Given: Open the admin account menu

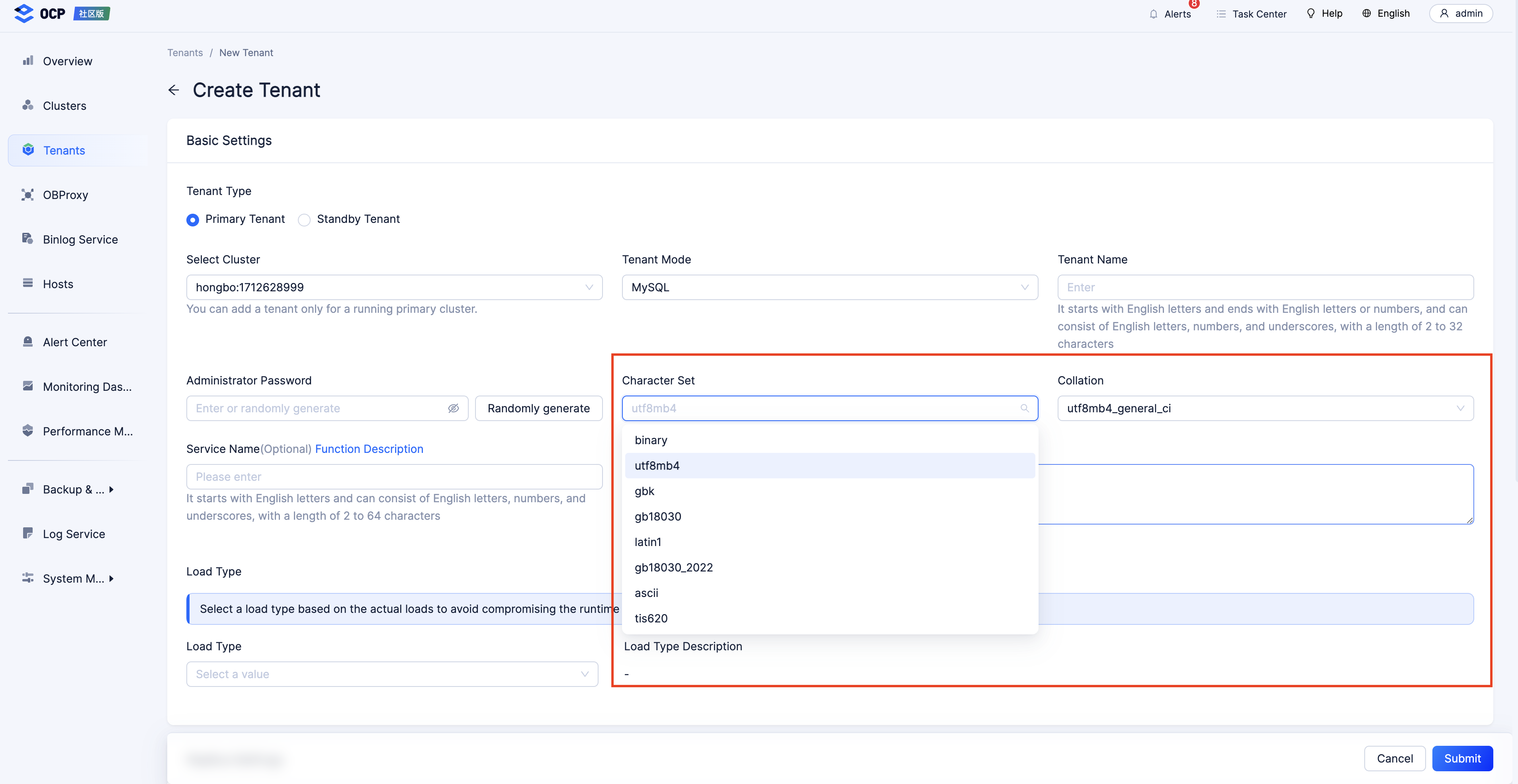Looking at the screenshot, I should [1461, 14].
